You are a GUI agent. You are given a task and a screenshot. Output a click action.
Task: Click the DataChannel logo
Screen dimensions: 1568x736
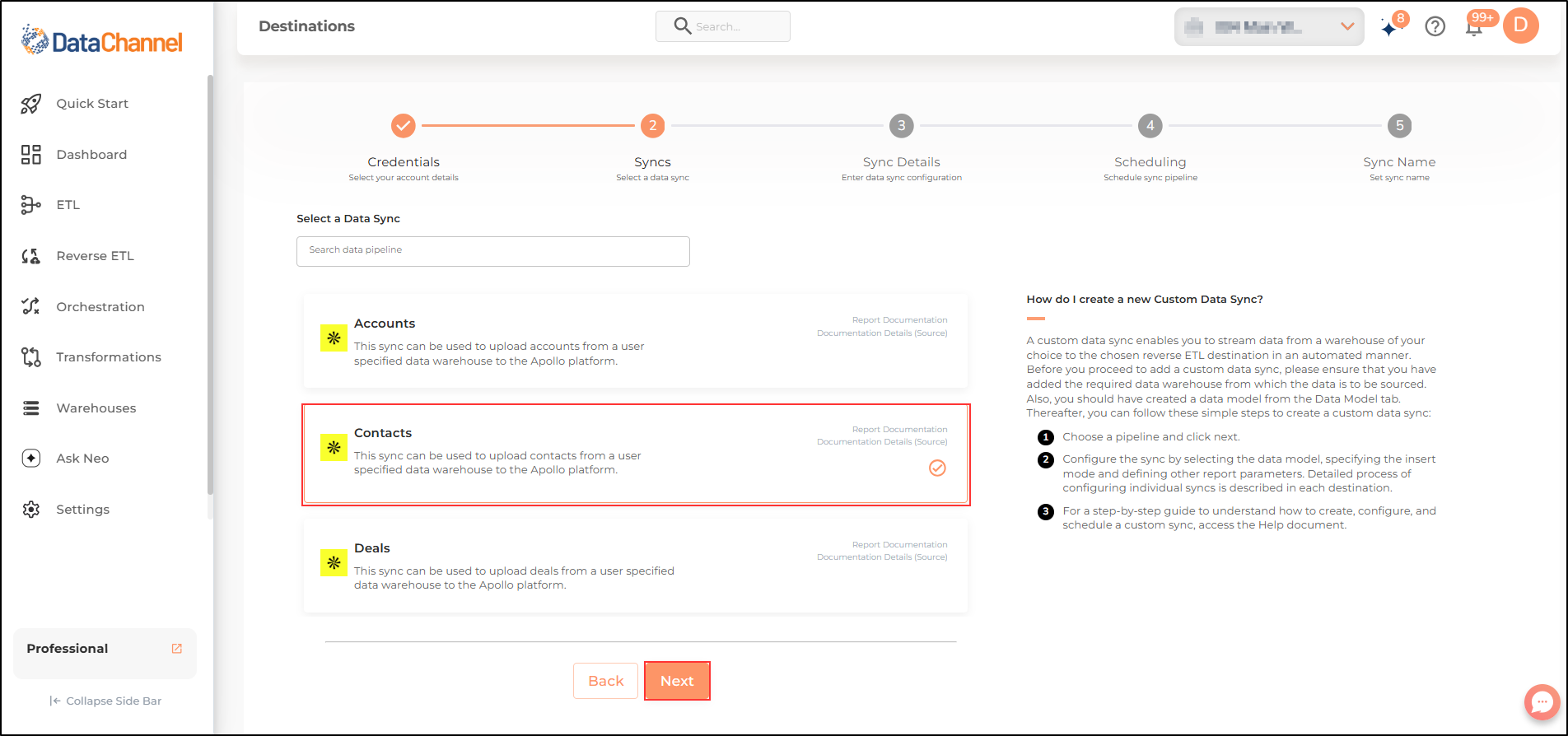point(102,40)
